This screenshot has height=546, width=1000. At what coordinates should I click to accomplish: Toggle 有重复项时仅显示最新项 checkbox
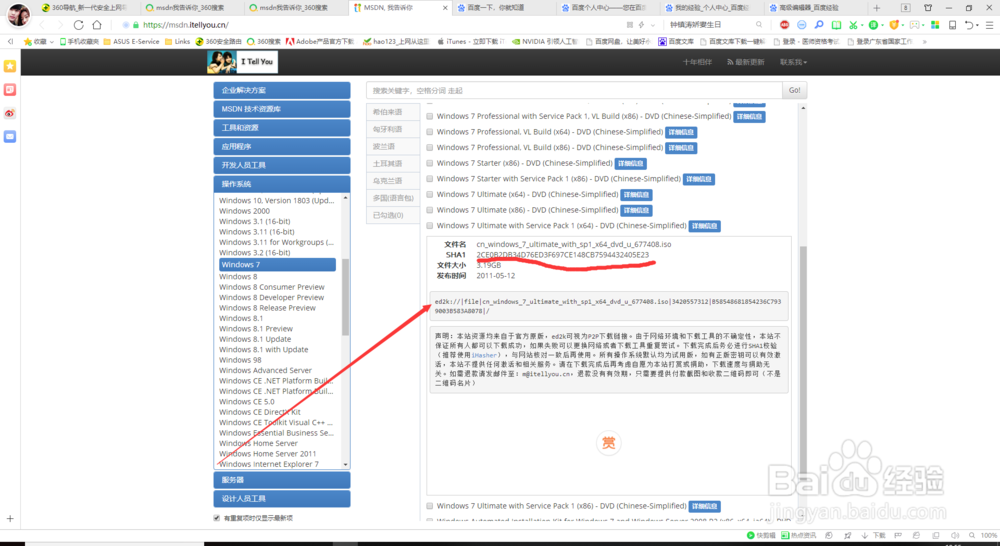[217, 518]
